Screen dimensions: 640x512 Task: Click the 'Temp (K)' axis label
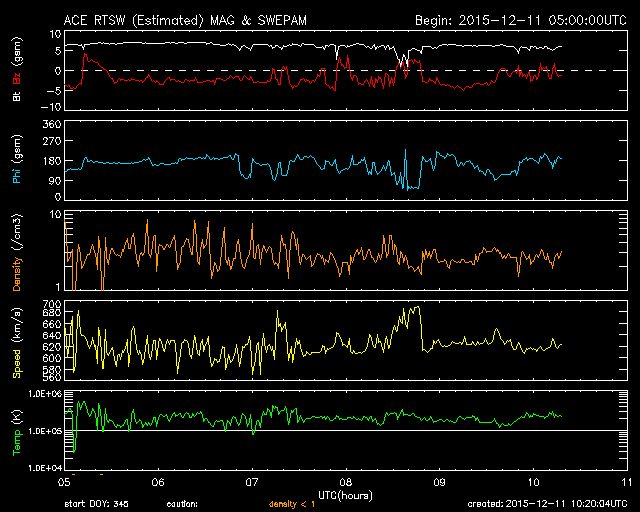coord(17,432)
